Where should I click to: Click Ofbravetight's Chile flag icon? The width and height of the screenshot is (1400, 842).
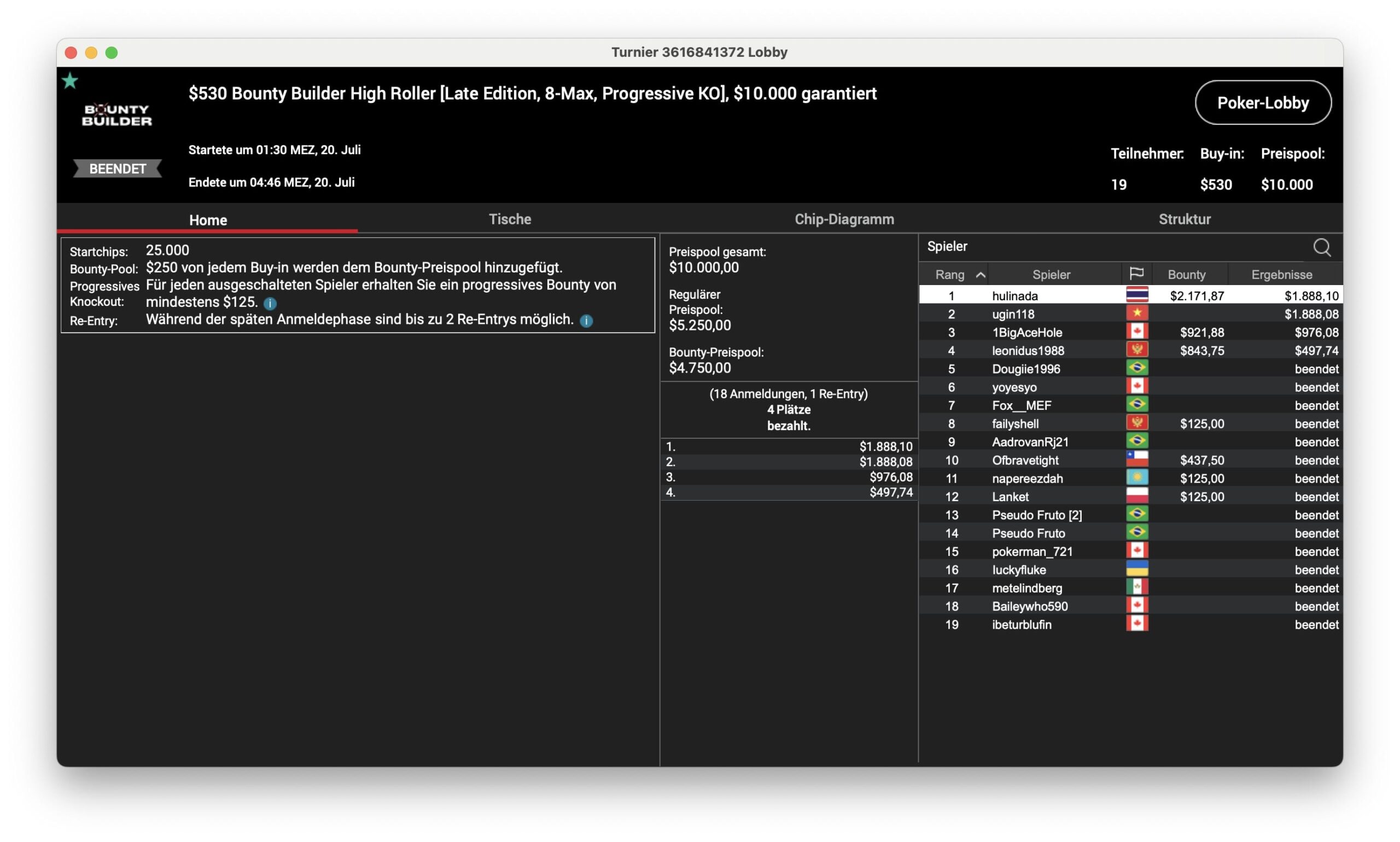1136,460
